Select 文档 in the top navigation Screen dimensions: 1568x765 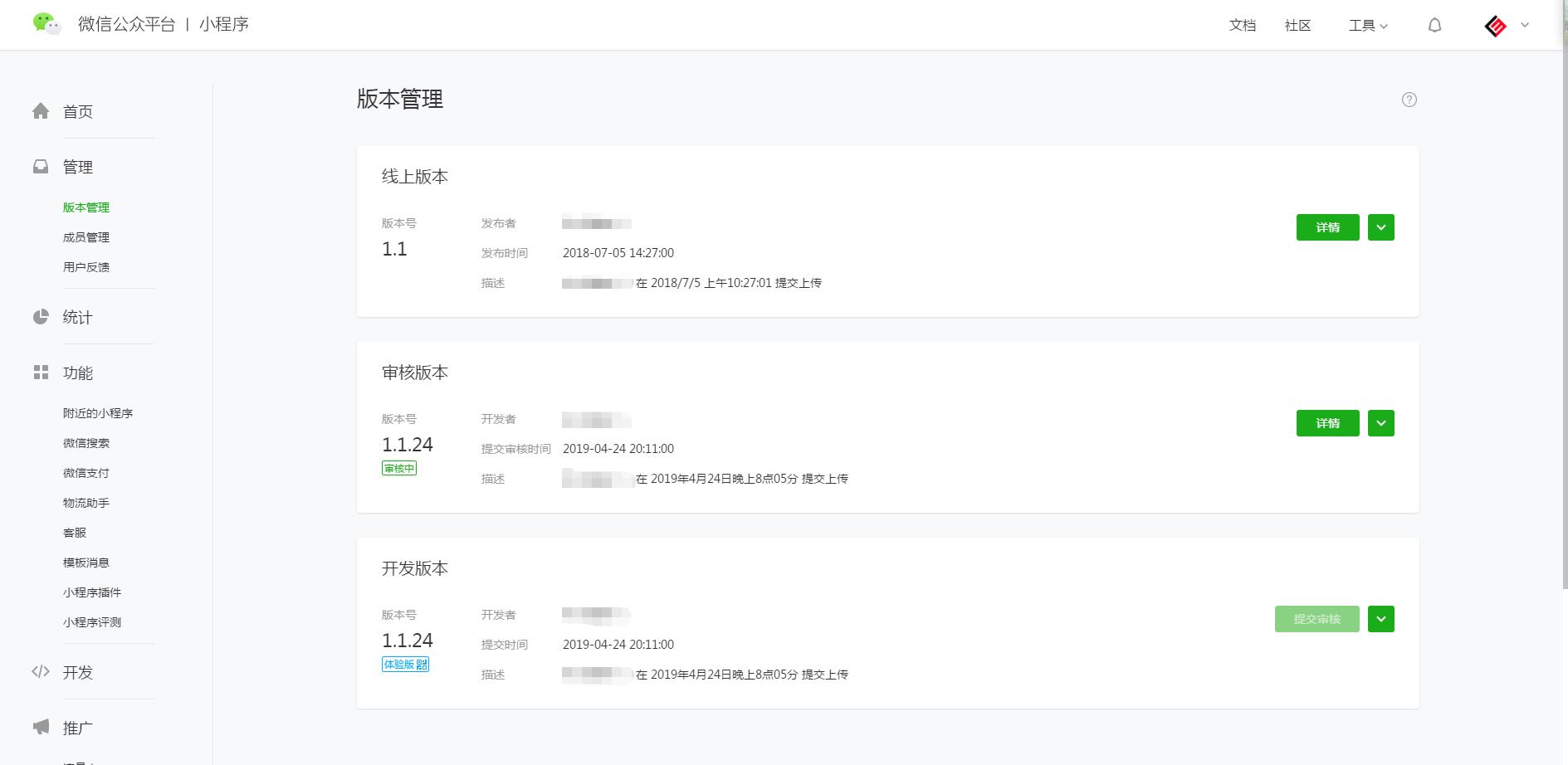(x=1241, y=25)
